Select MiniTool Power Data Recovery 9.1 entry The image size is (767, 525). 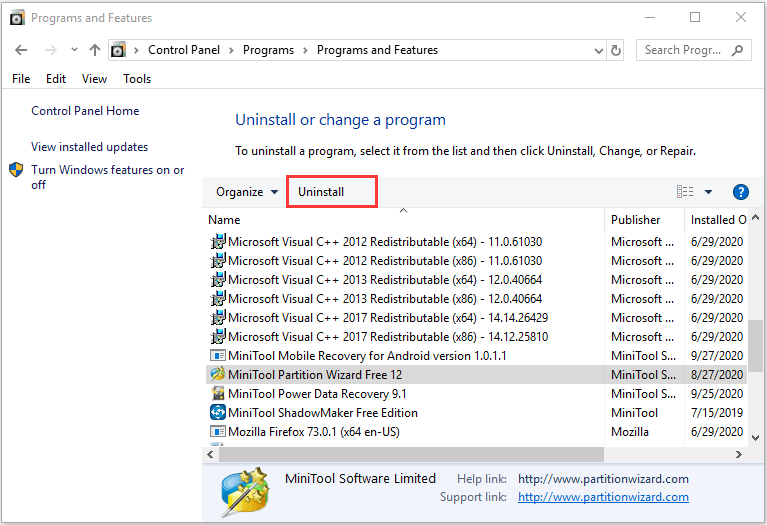(476, 394)
